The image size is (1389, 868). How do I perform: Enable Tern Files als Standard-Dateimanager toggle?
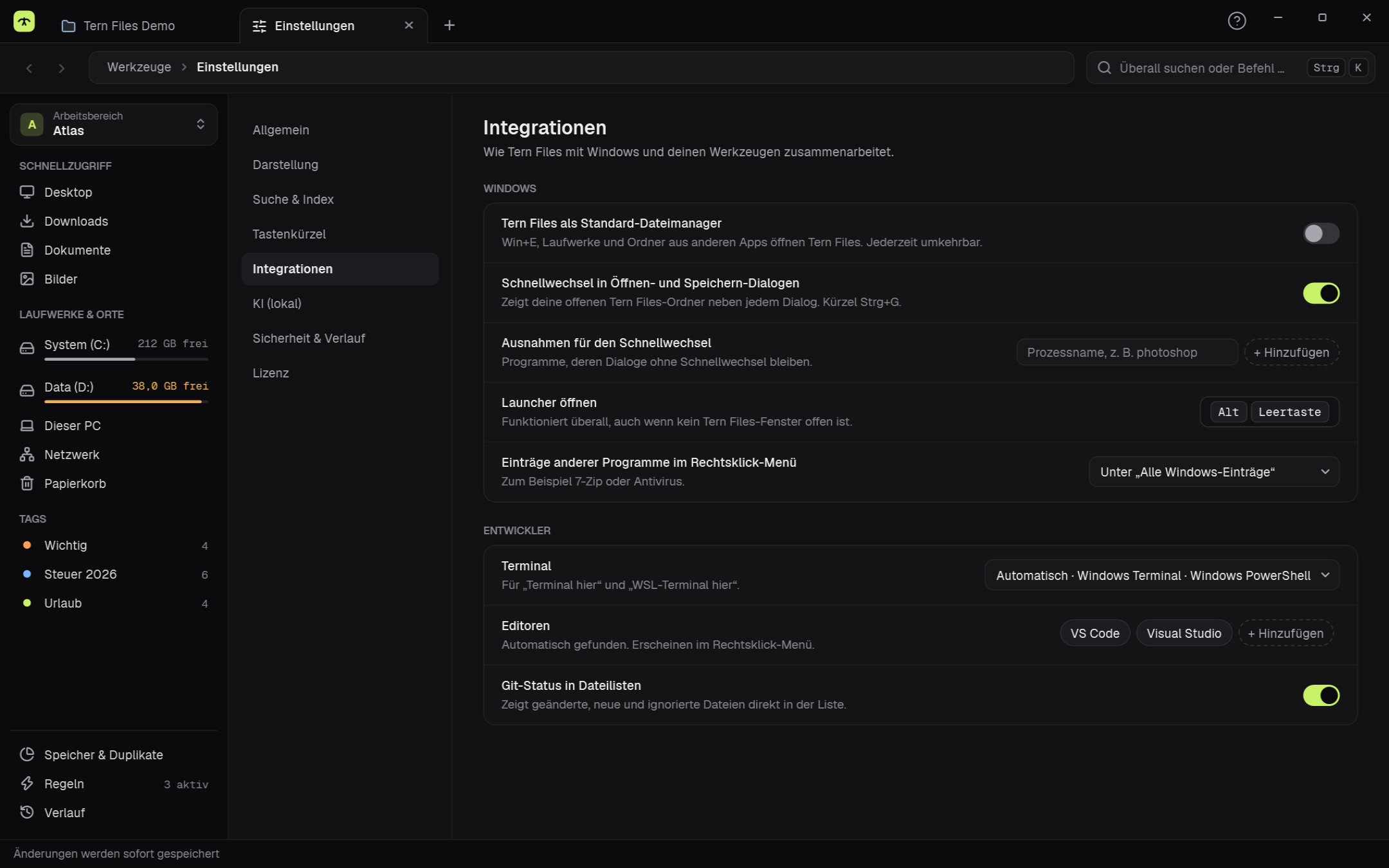coord(1321,233)
